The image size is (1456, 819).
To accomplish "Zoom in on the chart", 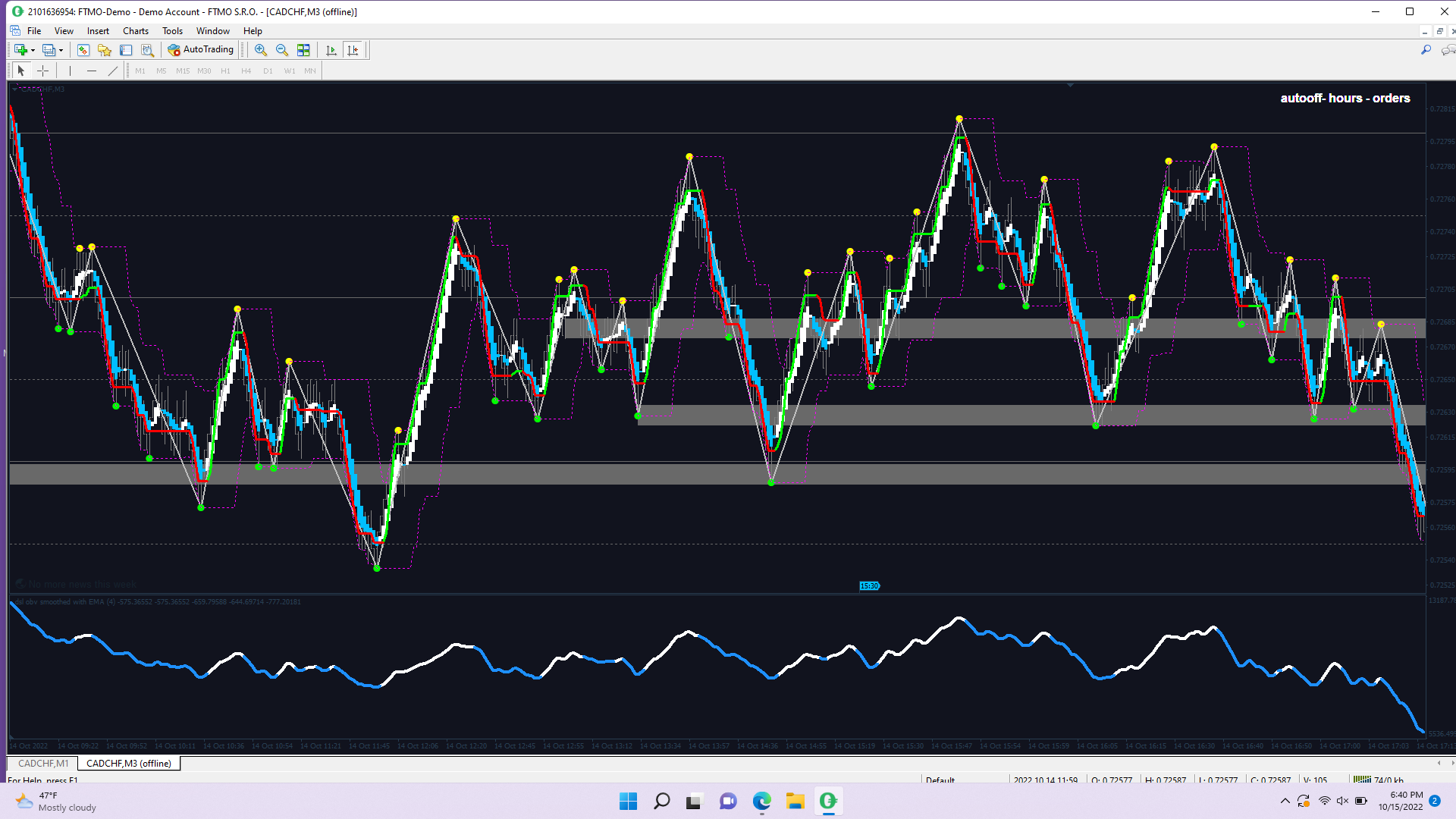I will pyautogui.click(x=261, y=50).
